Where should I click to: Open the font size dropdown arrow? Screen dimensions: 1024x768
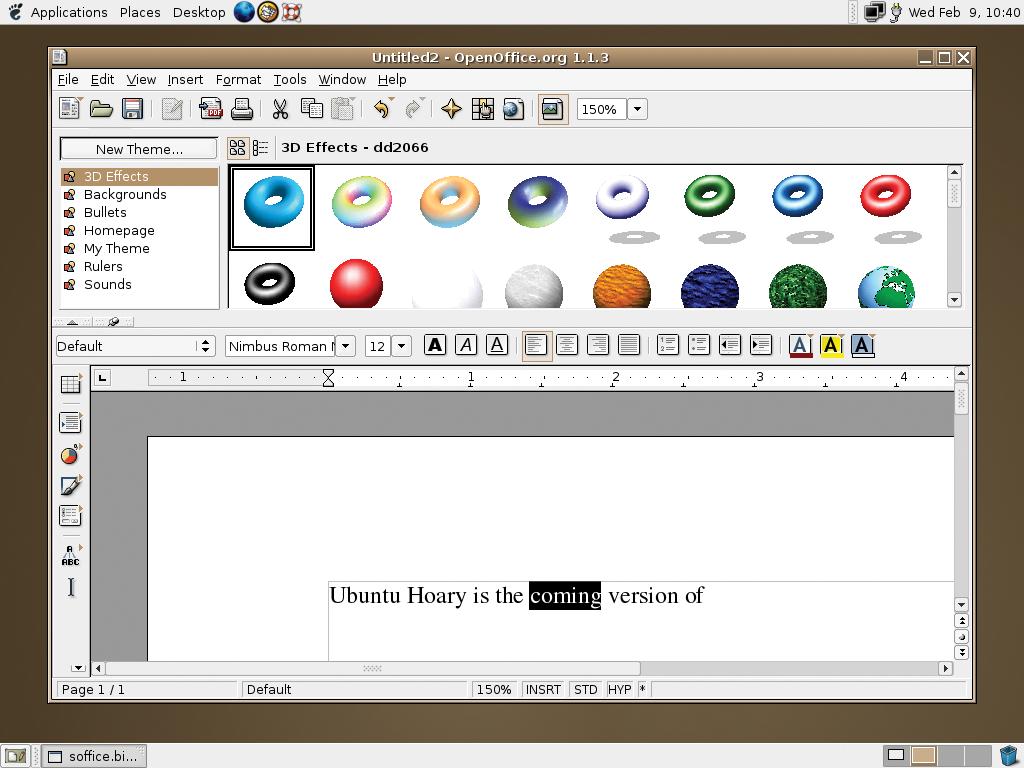(x=402, y=346)
